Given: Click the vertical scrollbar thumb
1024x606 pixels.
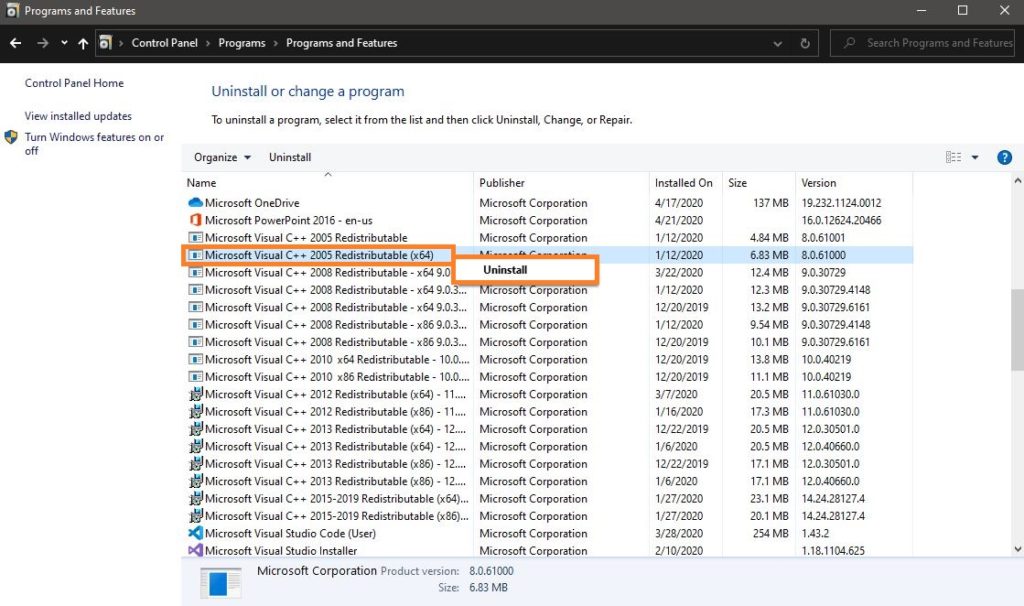Looking at the screenshot, I should click(1017, 330).
